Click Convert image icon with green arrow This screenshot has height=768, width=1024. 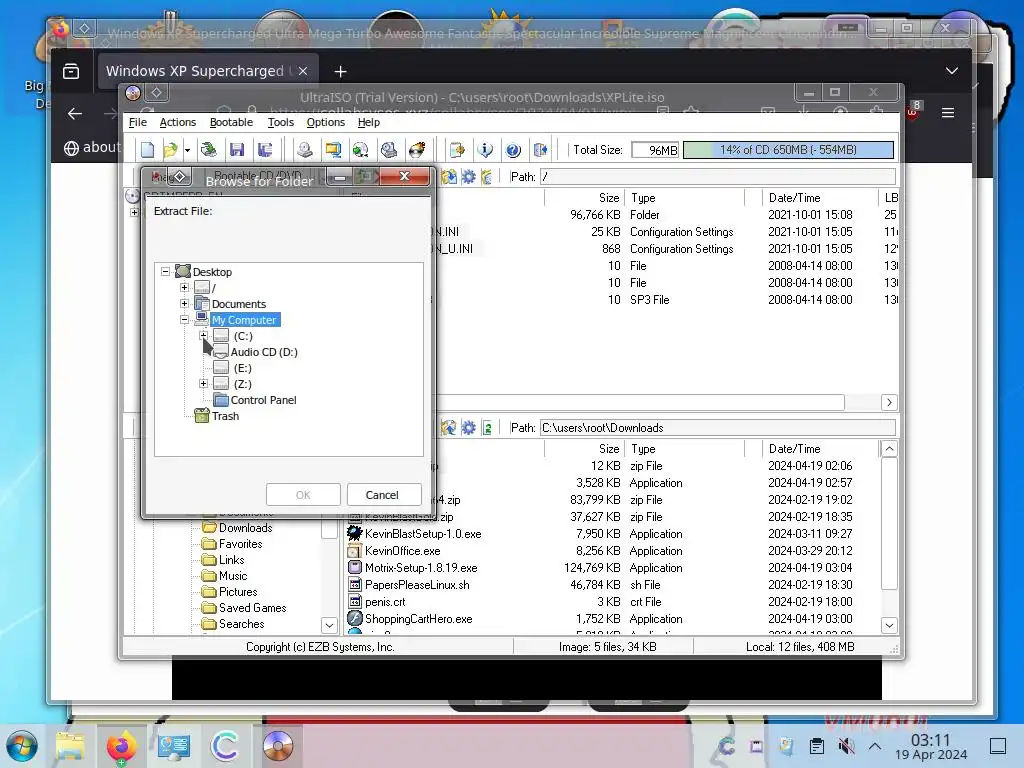[x=360, y=150]
